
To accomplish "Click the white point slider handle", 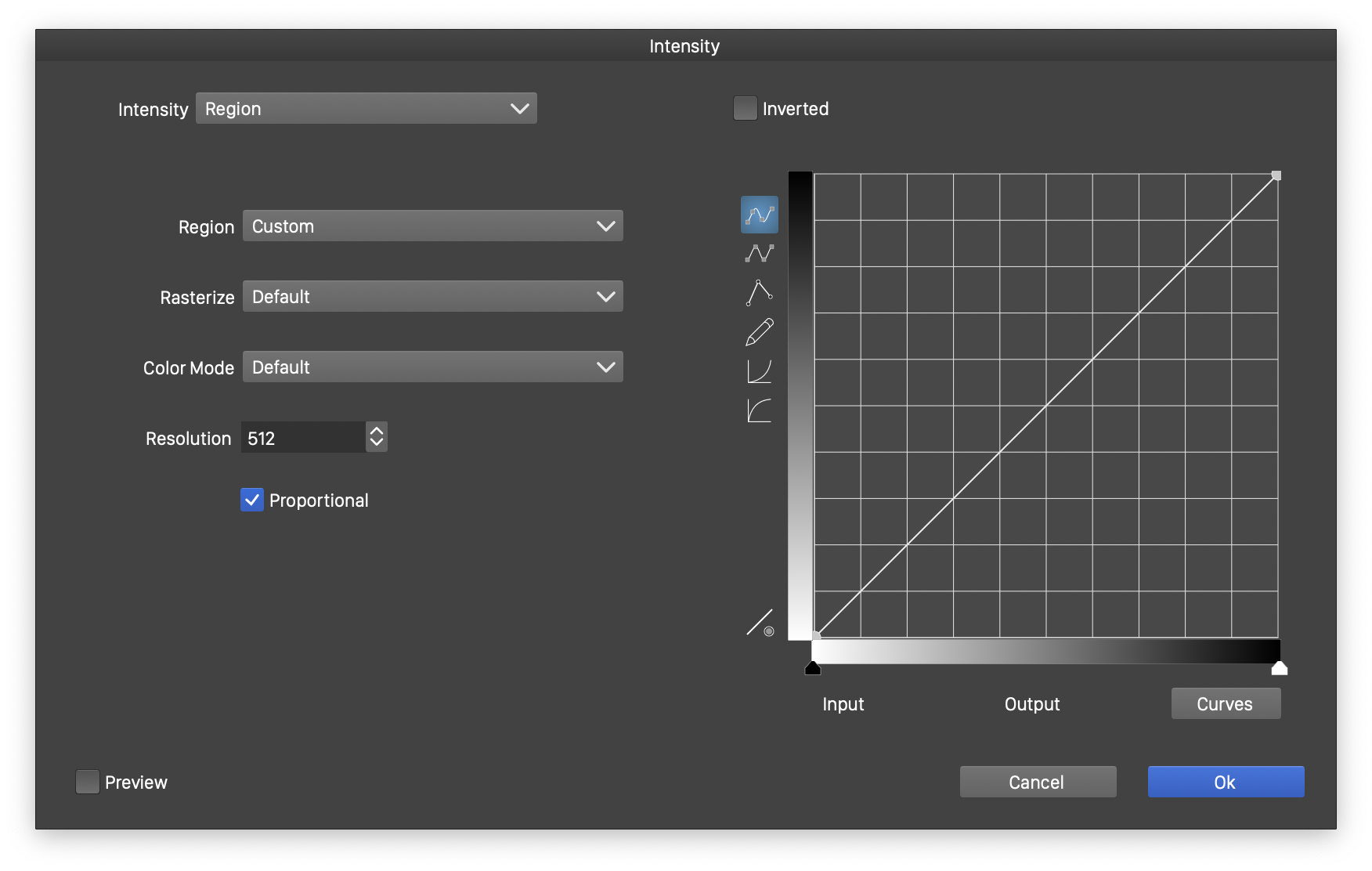I will click(x=1279, y=668).
